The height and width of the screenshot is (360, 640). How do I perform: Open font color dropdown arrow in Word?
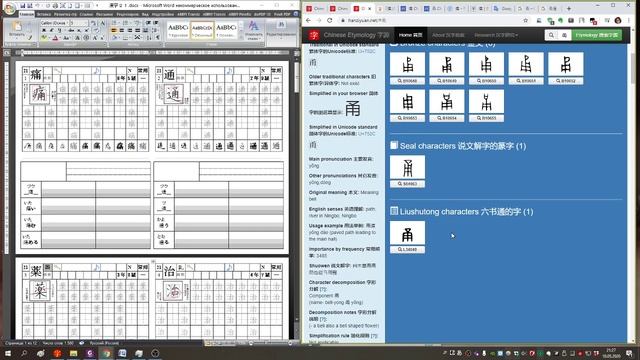(60, 38)
